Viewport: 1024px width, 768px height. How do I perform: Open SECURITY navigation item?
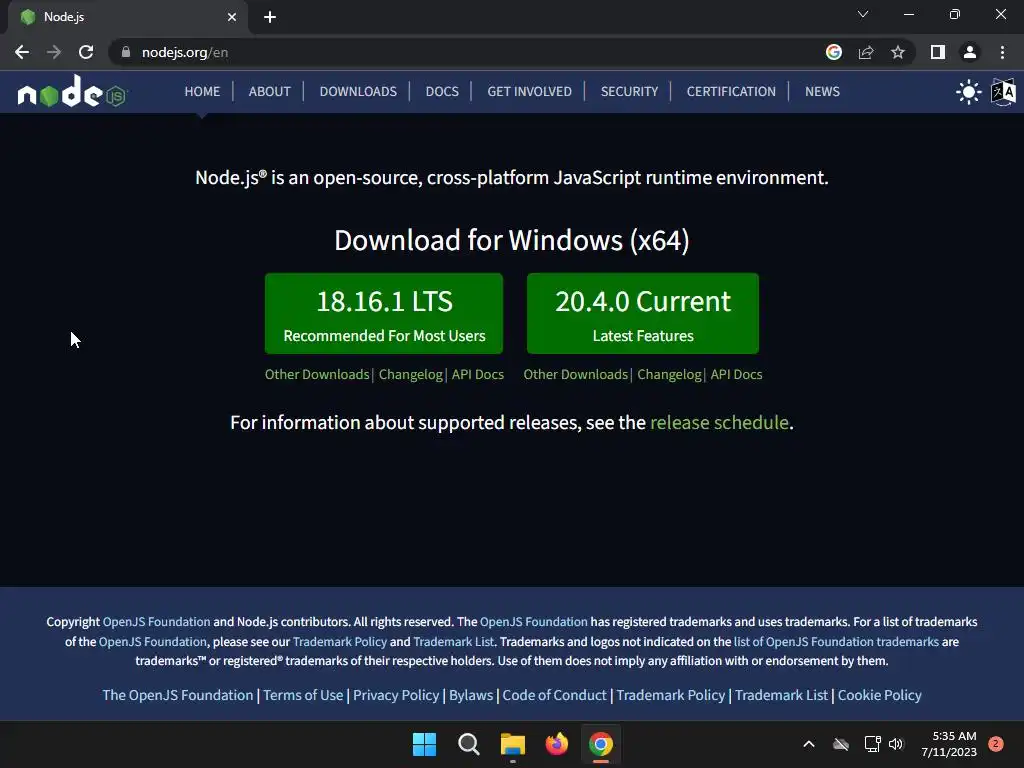(x=629, y=91)
